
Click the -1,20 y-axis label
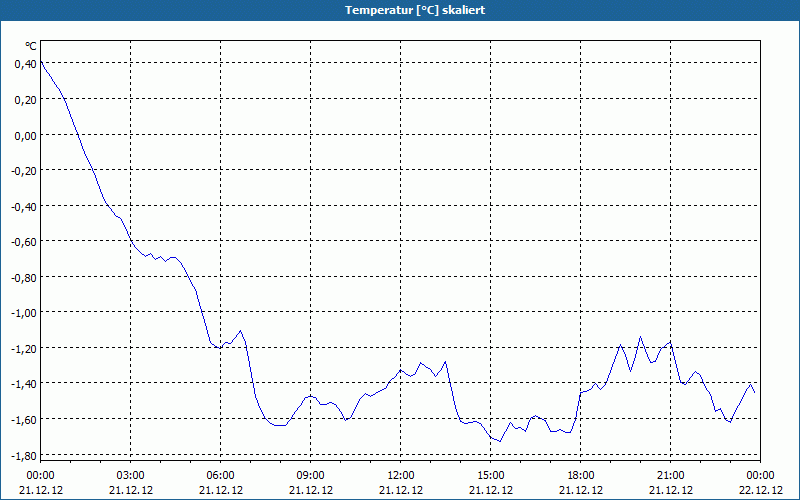24,348
